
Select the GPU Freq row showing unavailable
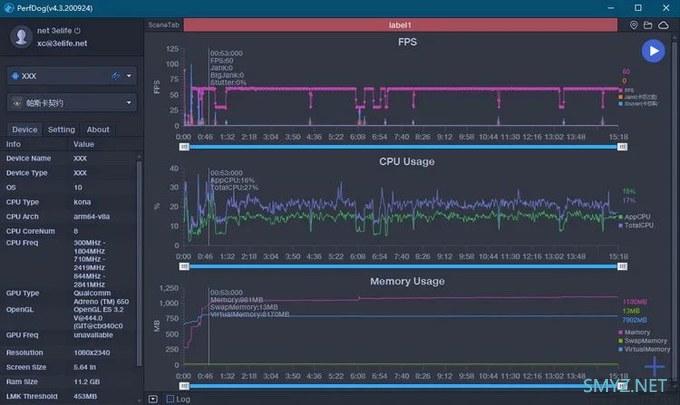click(x=69, y=335)
